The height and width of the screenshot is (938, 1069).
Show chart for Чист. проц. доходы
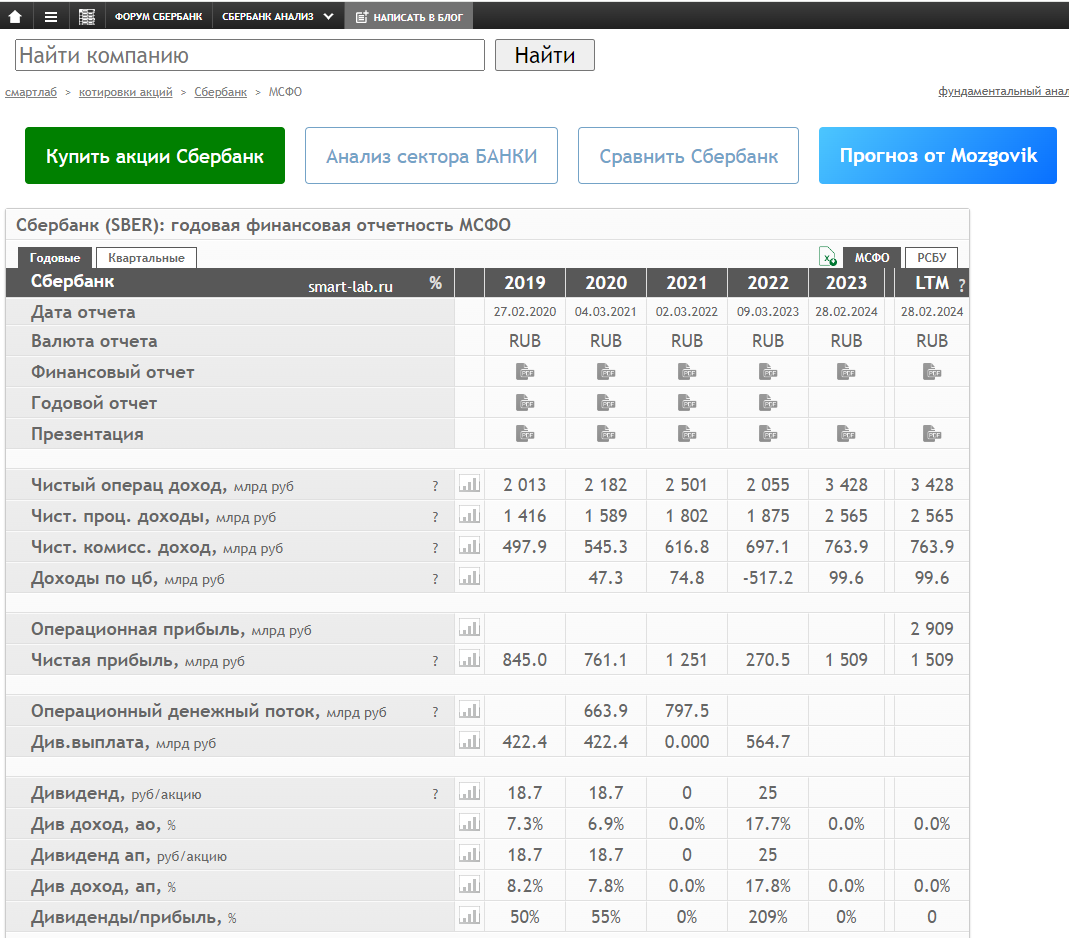click(470, 515)
